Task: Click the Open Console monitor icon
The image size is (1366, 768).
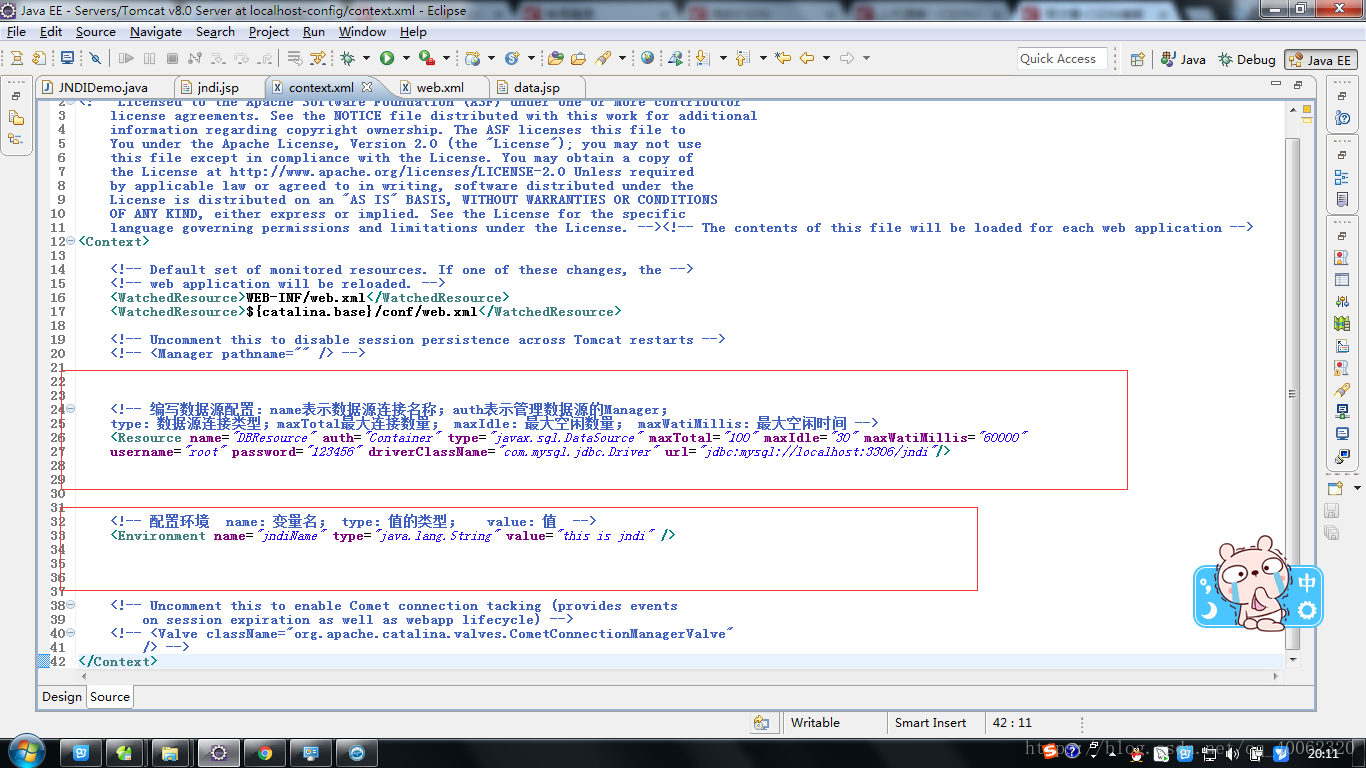Action: click(67, 58)
